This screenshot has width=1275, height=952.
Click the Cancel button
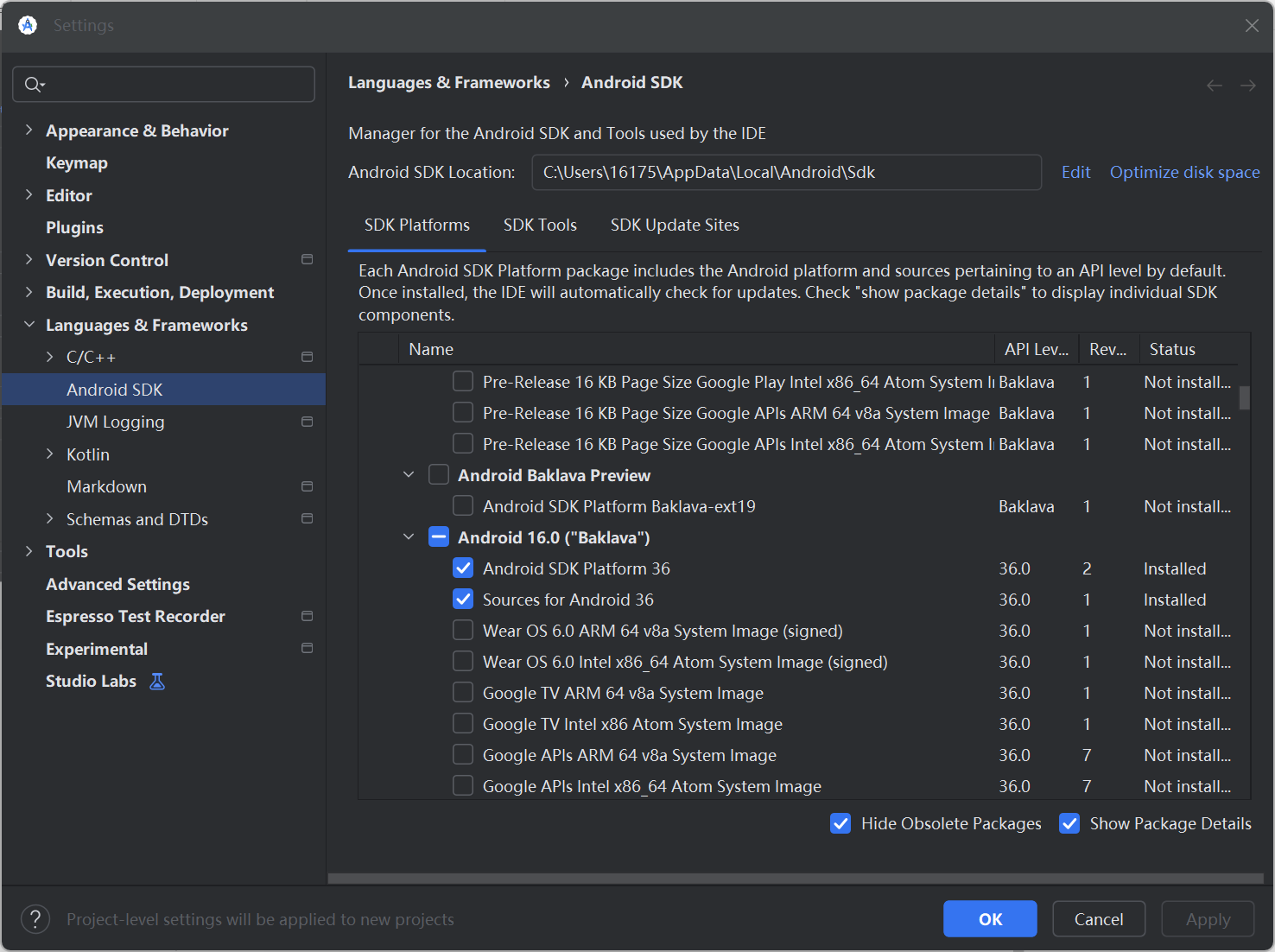click(x=1099, y=919)
